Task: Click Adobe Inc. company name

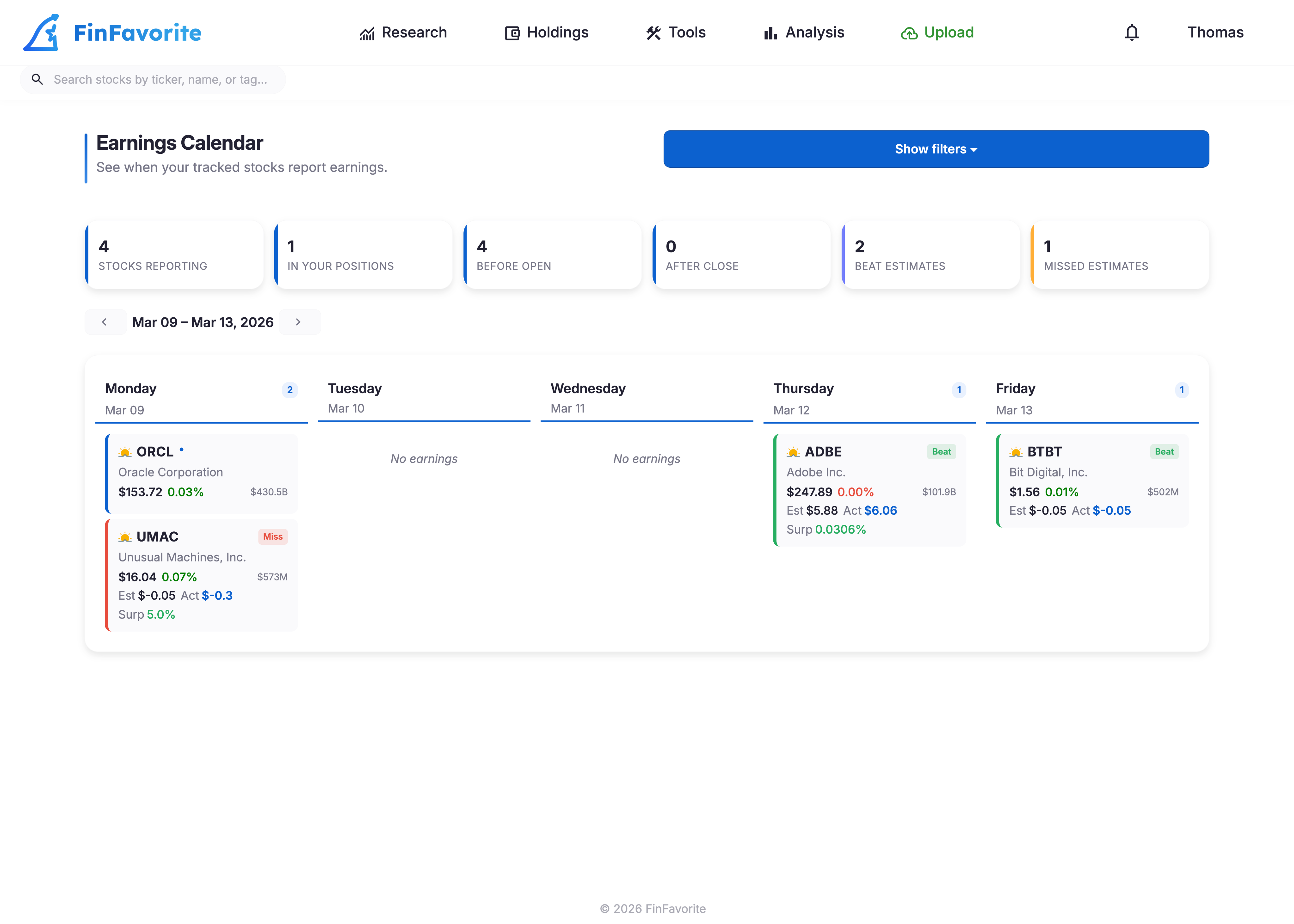Action: click(815, 472)
